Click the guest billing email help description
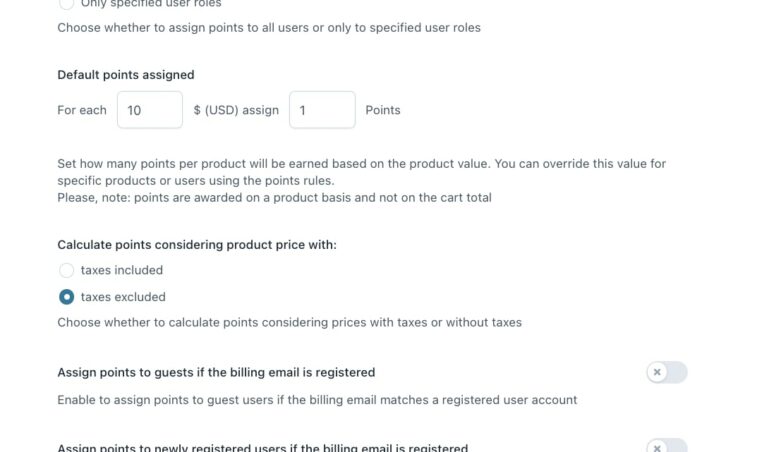 (317, 400)
